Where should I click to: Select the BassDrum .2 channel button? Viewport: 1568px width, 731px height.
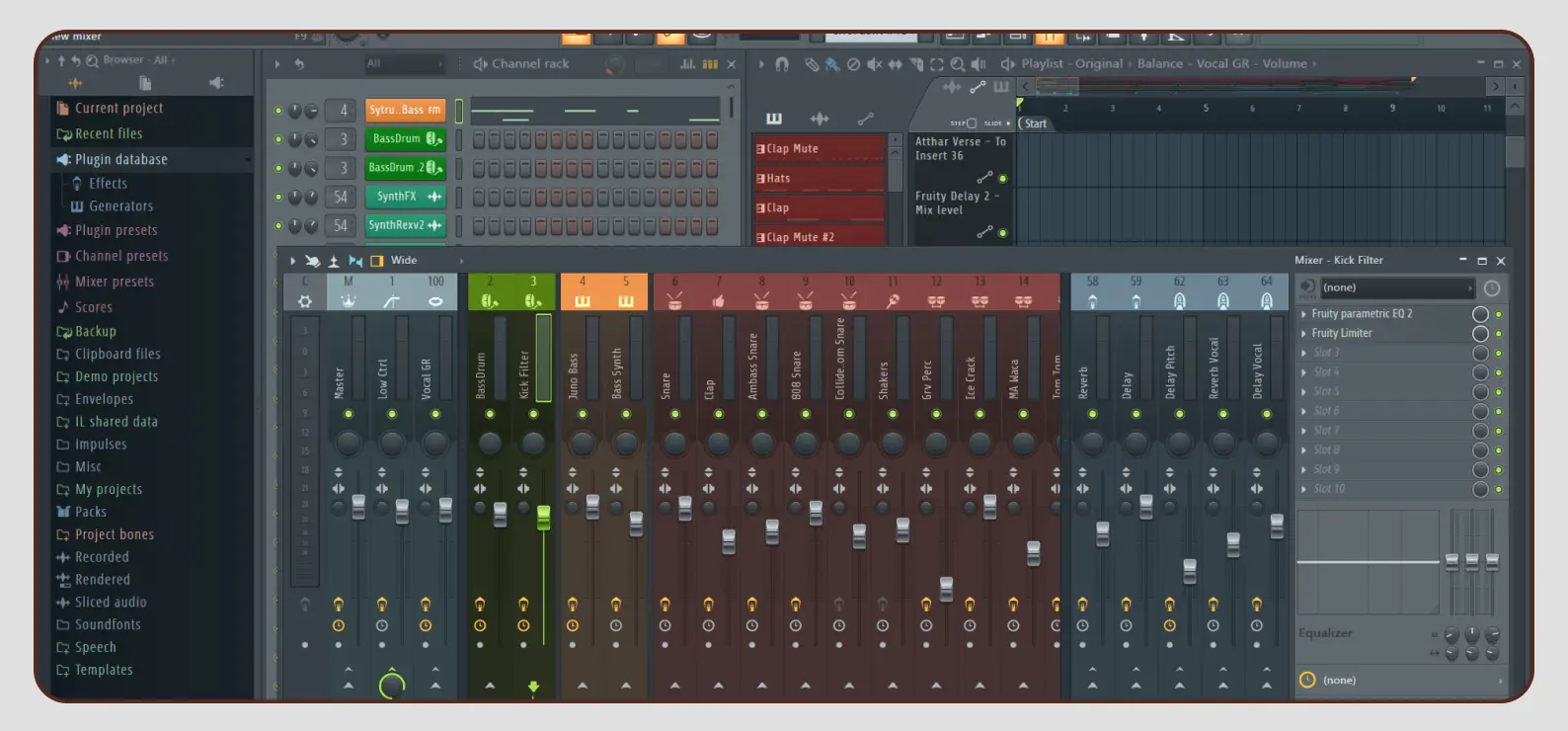pos(406,168)
